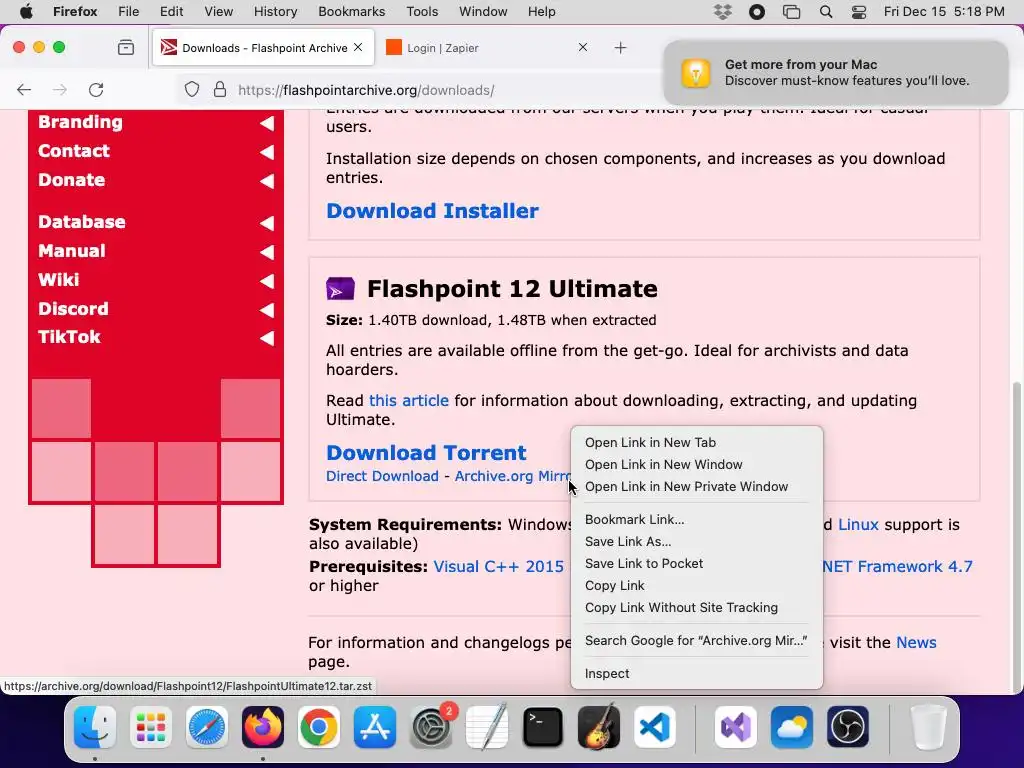
Task: Expand the Contact sidebar arrow
Action: click(x=266, y=152)
